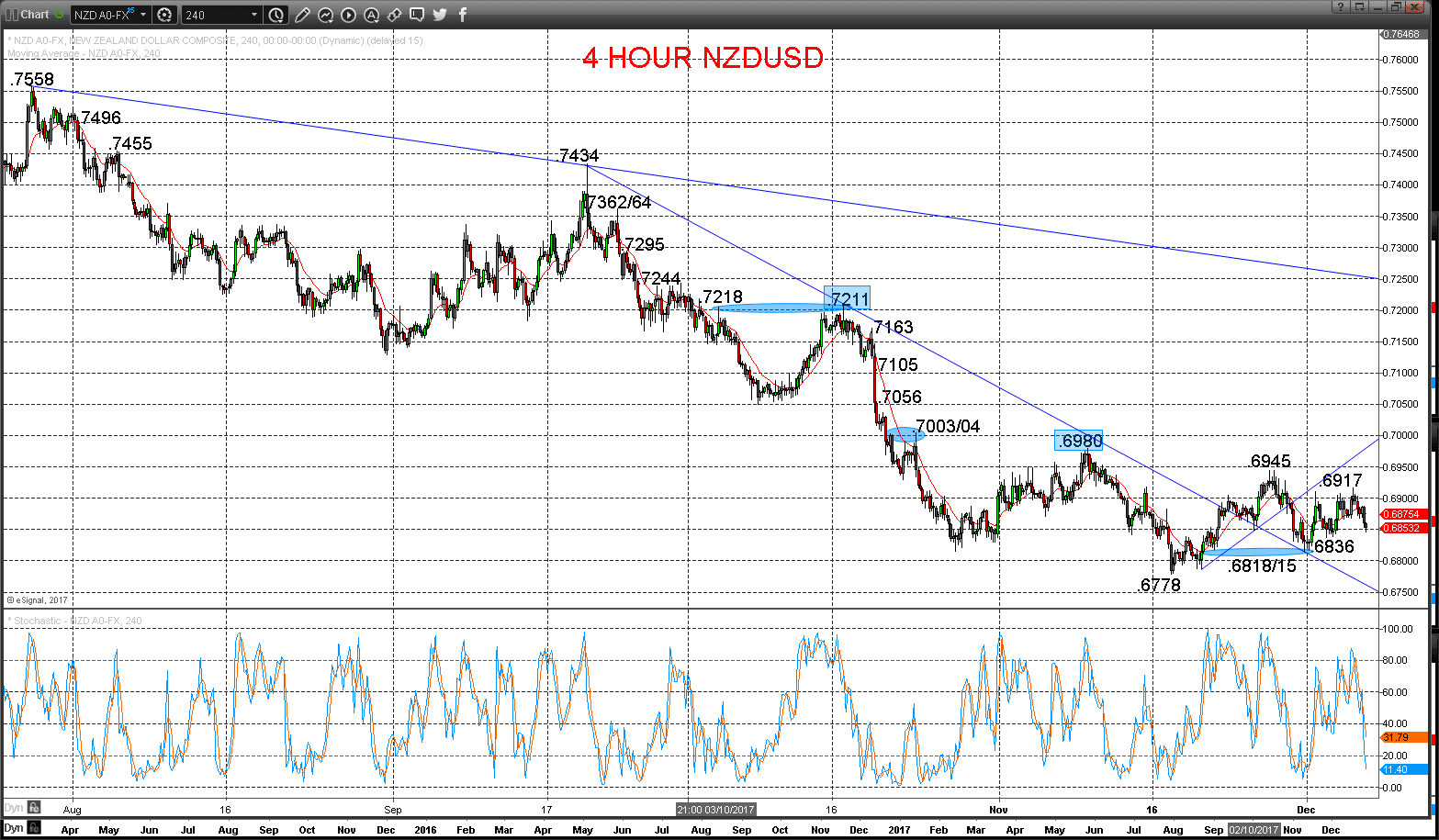The height and width of the screenshot is (840, 1439).
Task: Click the 7163 price label
Action: (894, 327)
